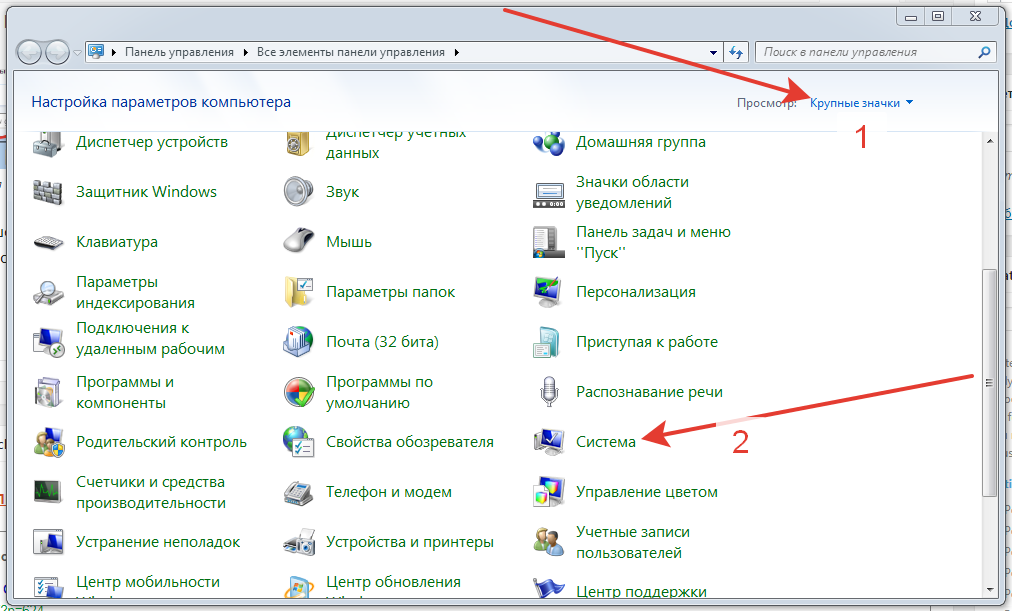This screenshot has width=1012, height=611.
Task: Click the Панель задач и меню Пуск icon
Action: (x=549, y=242)
